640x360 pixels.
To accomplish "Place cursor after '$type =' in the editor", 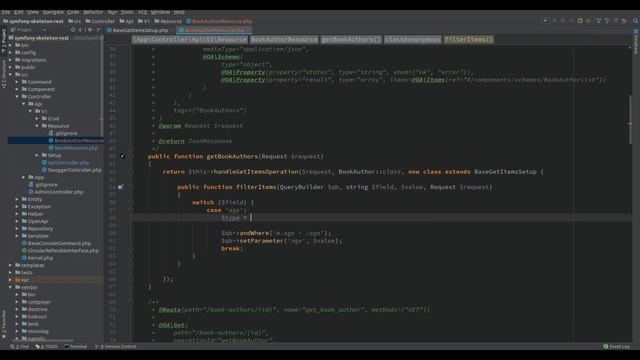I will 251,218.
